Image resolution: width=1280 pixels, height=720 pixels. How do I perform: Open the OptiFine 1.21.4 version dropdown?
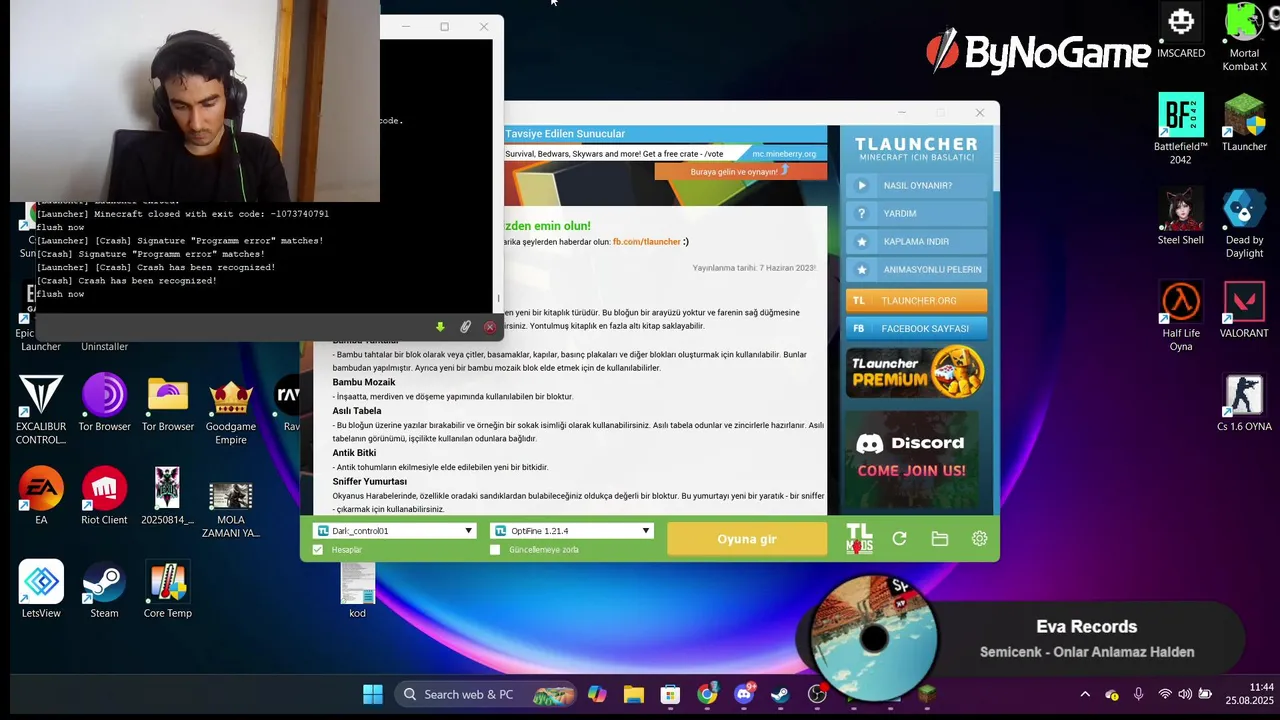pyautogui.click(x=572, y=531)
